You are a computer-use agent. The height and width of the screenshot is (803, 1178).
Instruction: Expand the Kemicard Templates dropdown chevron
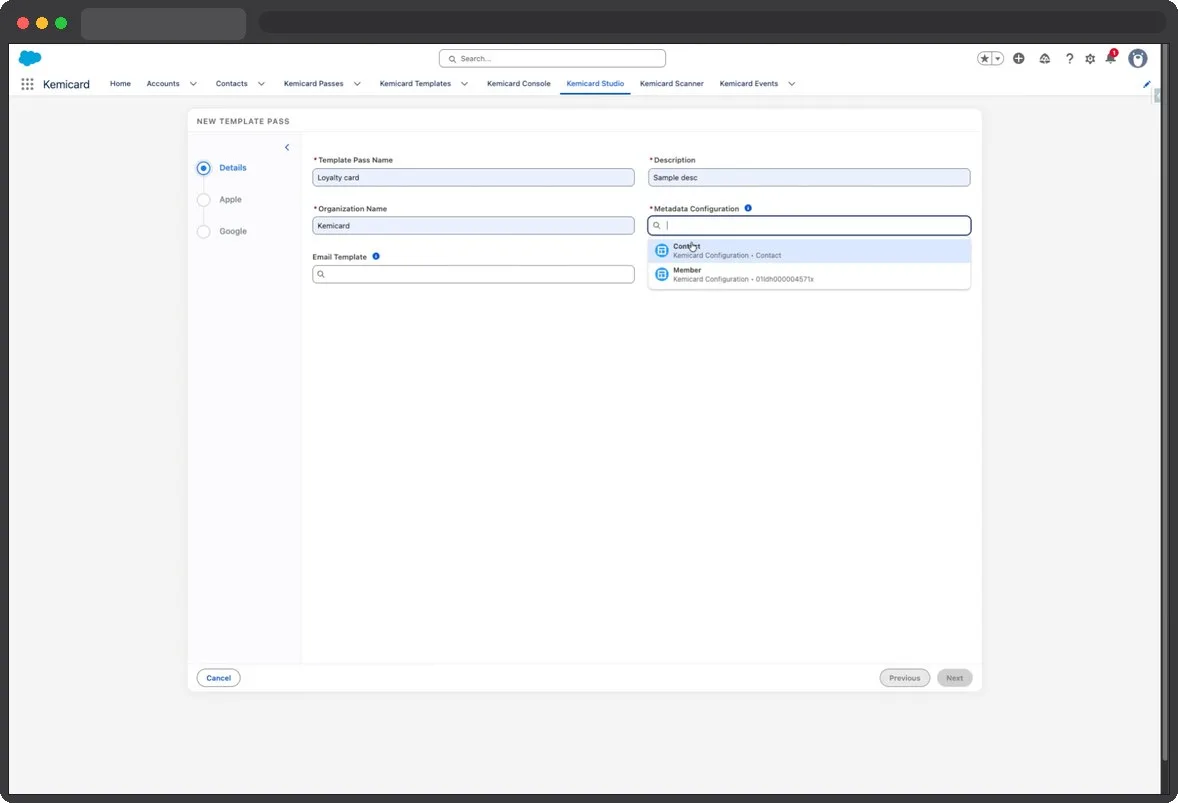pos(464,84)
